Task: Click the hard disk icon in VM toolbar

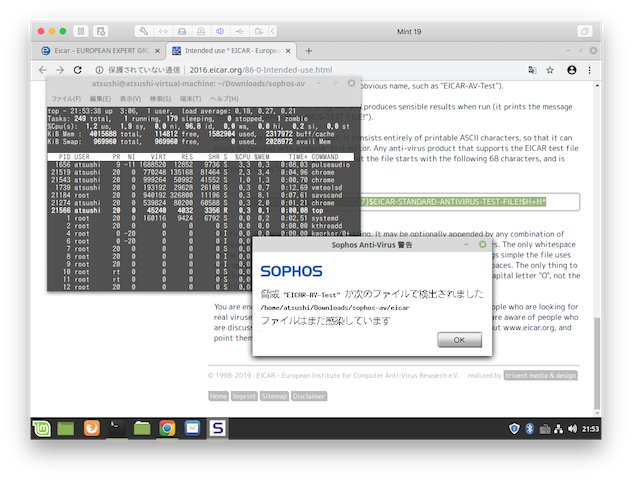Action: point(182,31)
